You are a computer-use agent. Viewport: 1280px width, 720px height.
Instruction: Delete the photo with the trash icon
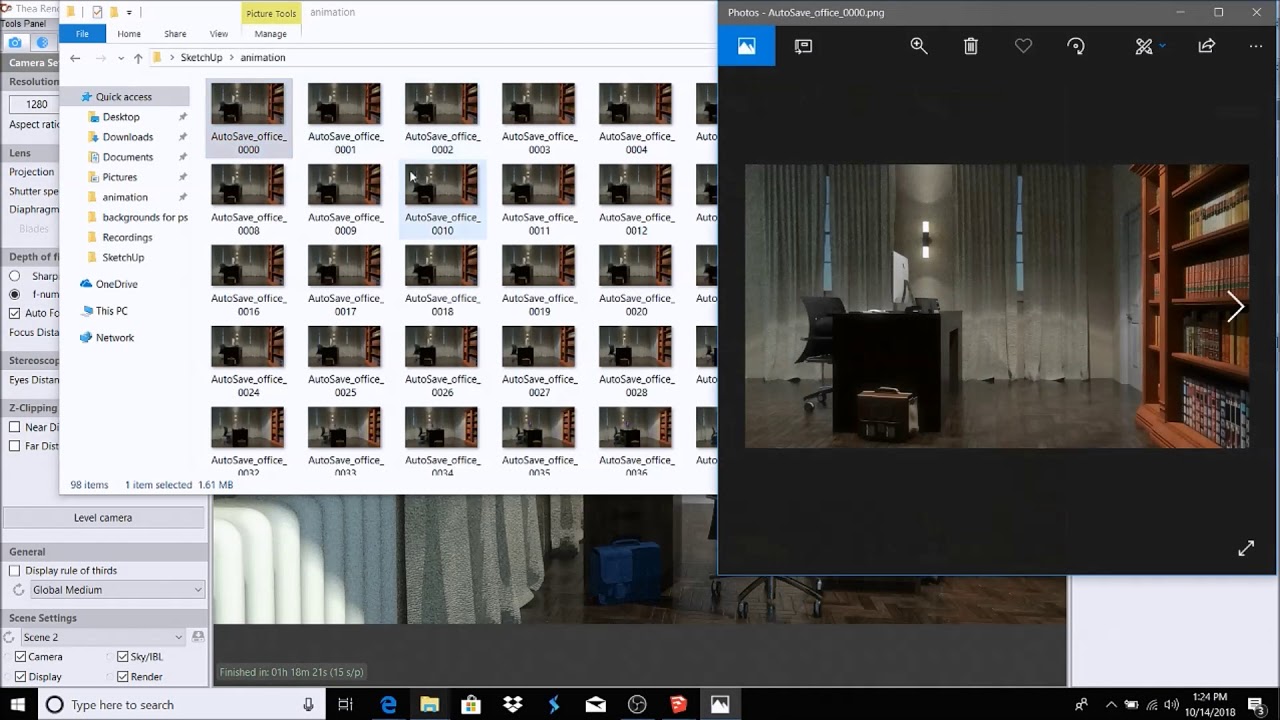coord(971,46)
